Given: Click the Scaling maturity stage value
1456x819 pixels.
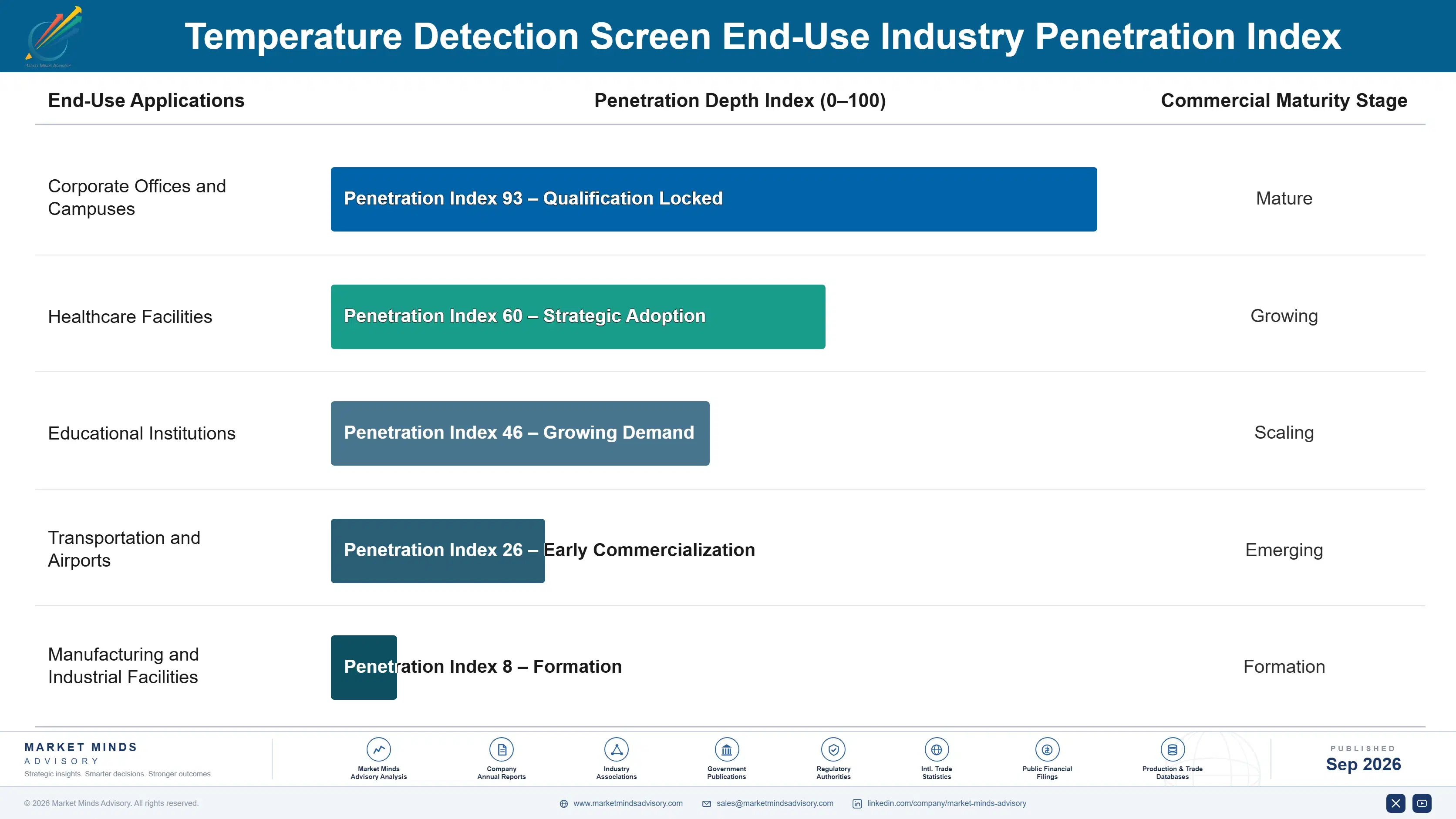Looking at the screenshot, I should tap(1284, 433).
